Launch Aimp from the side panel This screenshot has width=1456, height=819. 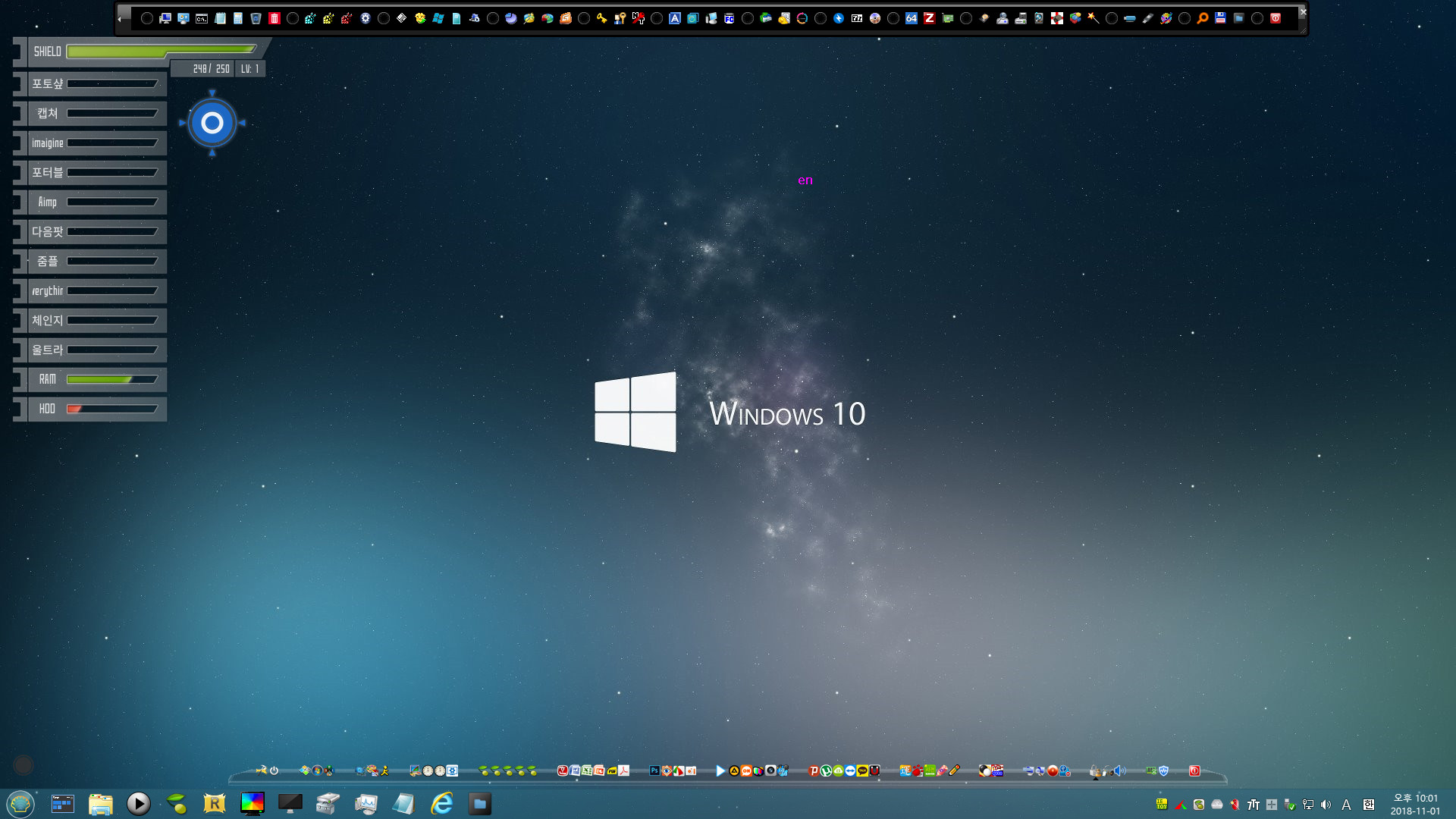coord(96,202)
